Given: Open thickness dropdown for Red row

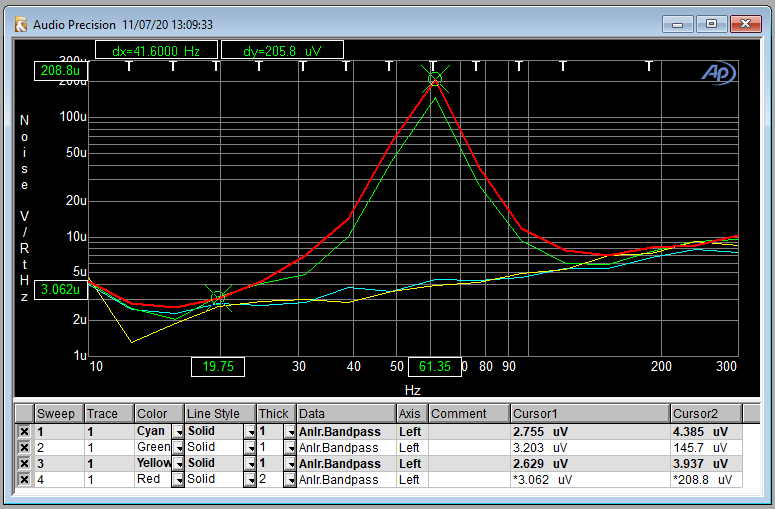Looking at the screenshot, I should coord(290,479).
